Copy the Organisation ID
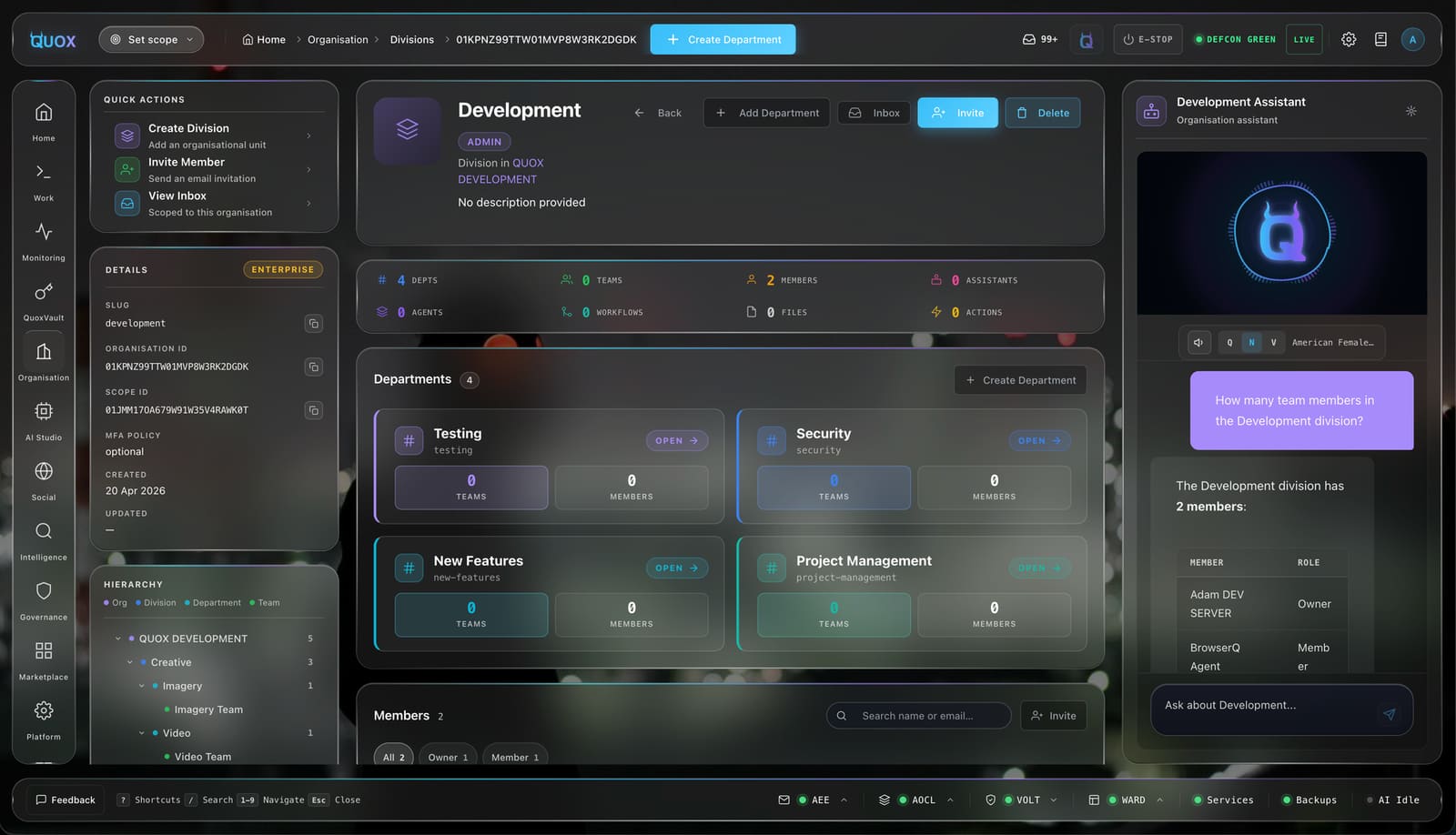The width and height of the screenshot is (1456, 835). click(314, 367)
